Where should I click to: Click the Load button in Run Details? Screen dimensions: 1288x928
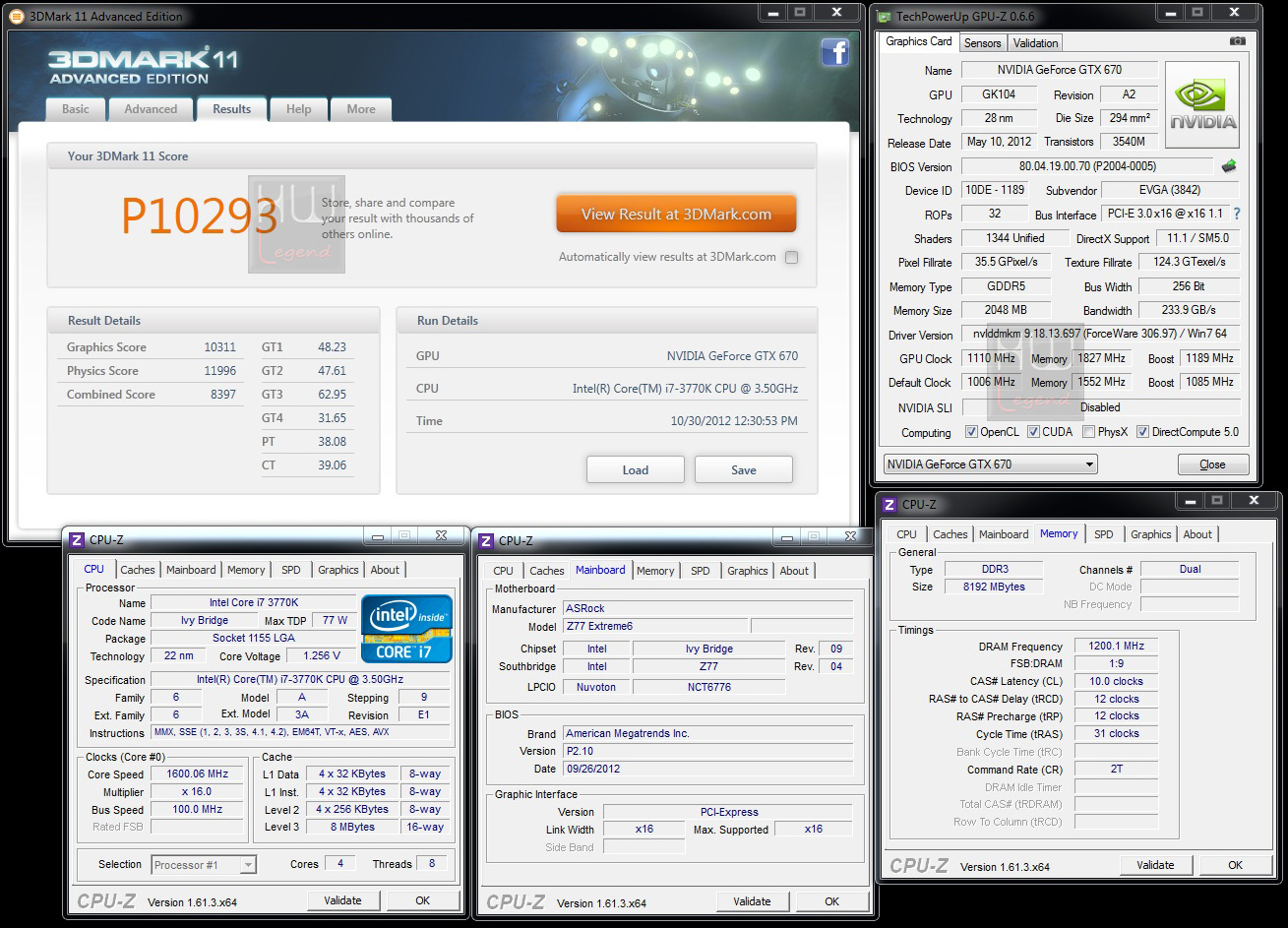(636, 469)
